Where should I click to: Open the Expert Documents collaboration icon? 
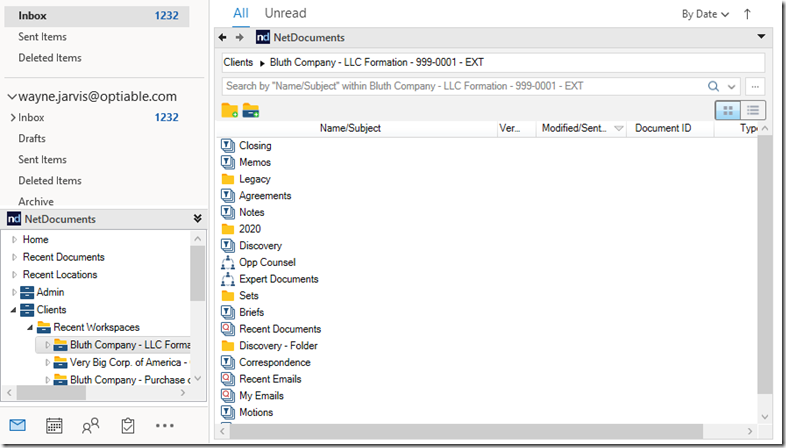click(228, 279)
